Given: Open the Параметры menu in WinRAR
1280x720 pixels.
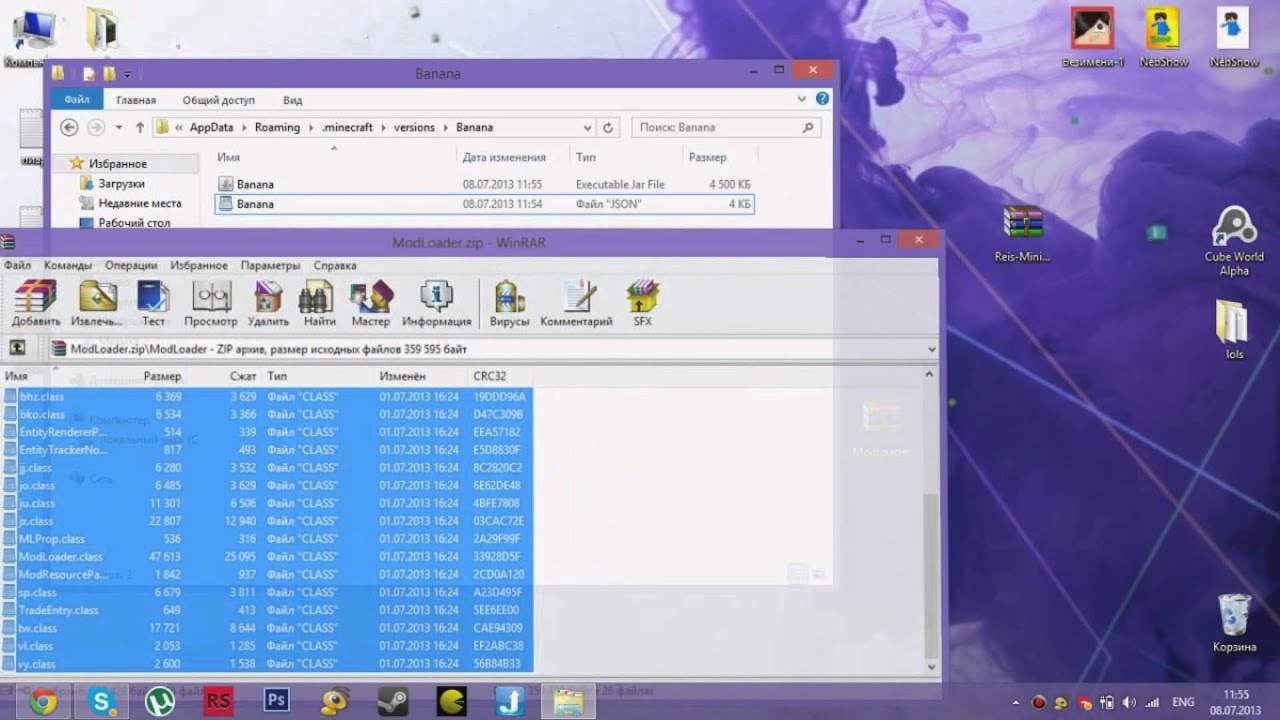Looking at the screenshot, I should (270, 266).
